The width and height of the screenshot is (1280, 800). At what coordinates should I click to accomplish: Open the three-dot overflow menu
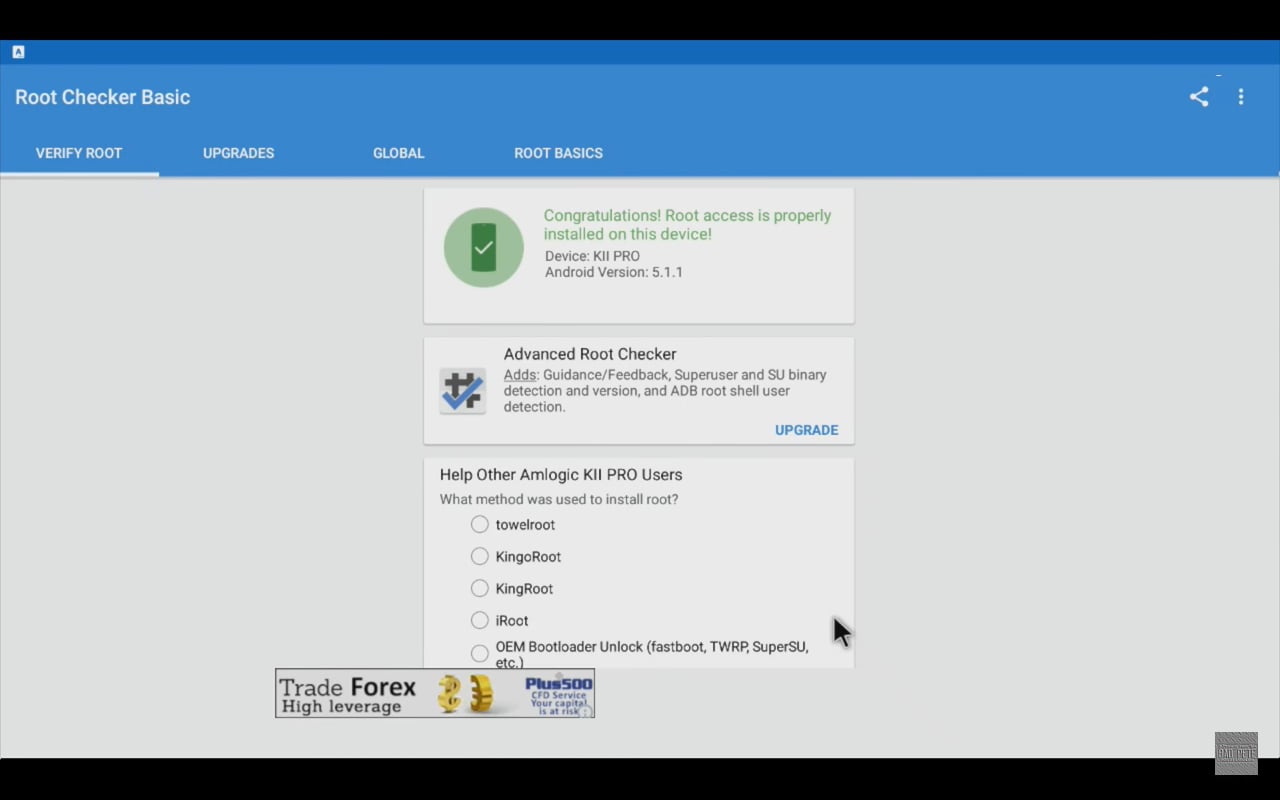1241,97
